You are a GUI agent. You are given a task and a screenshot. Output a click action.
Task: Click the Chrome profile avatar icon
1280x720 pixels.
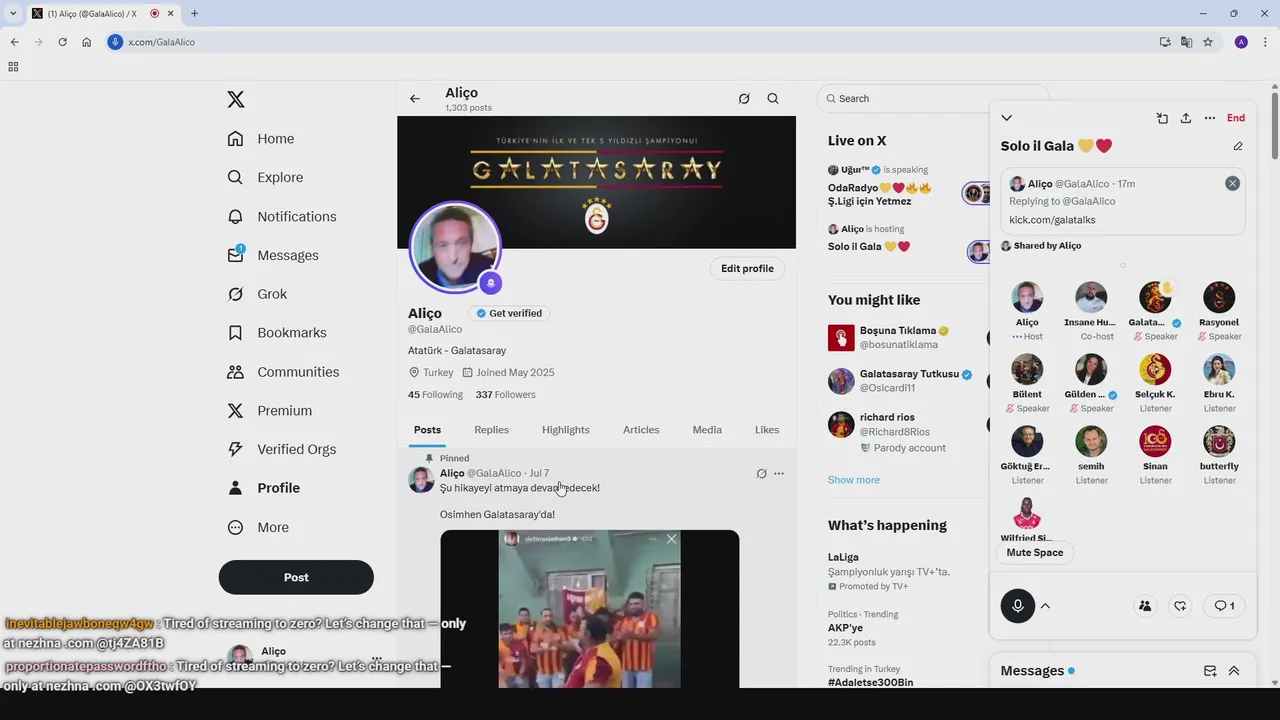1241,42
